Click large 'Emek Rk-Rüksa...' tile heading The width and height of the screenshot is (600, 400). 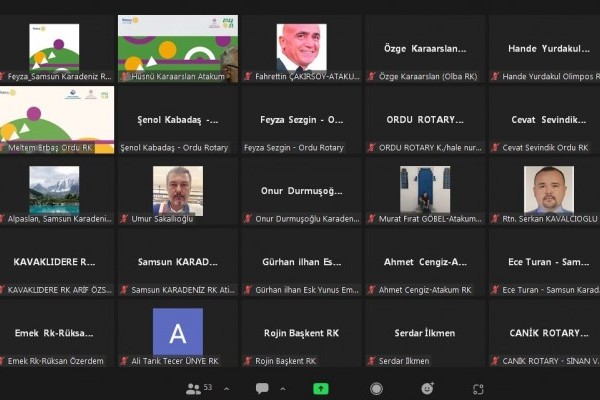(54, 333)
